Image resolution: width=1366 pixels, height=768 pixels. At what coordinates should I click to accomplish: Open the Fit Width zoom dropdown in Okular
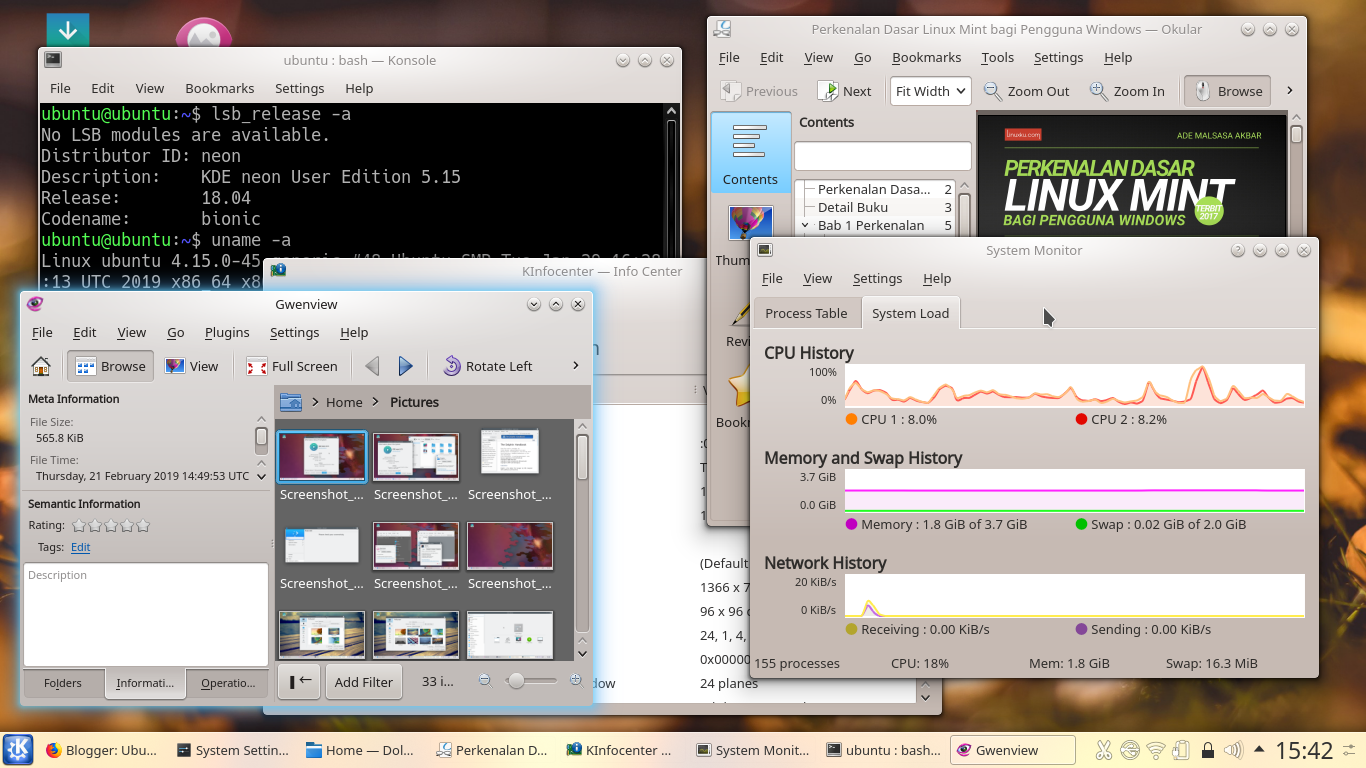coord(929,91)
